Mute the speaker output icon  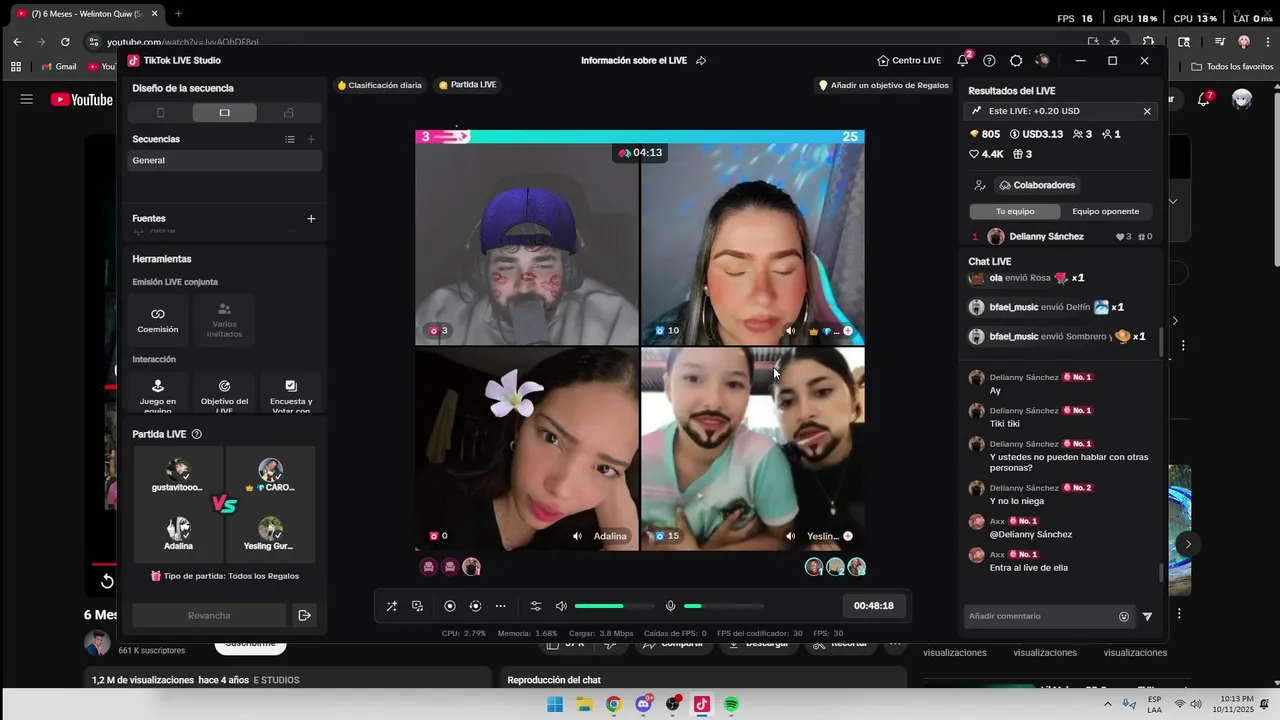[561, 606]
